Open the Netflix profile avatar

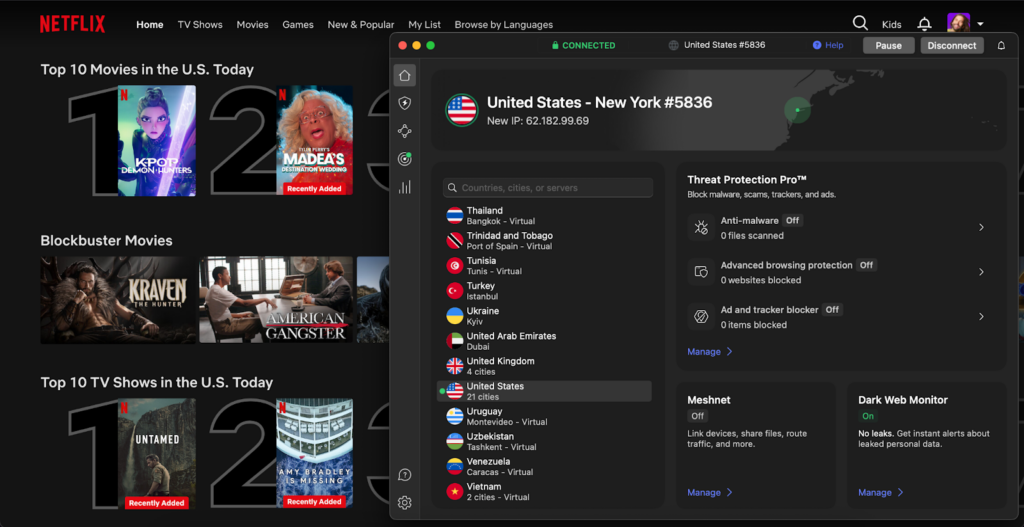[958, 24]
